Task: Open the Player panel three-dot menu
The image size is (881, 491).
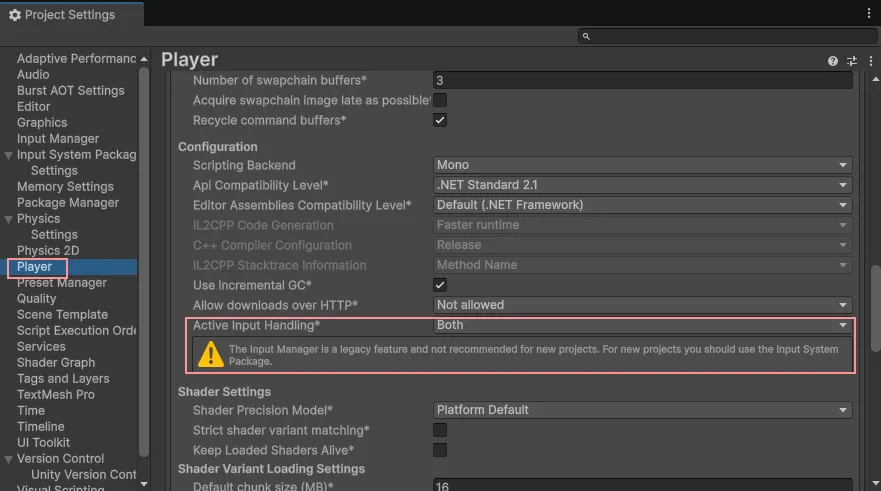Action: (x=870, y=61)
